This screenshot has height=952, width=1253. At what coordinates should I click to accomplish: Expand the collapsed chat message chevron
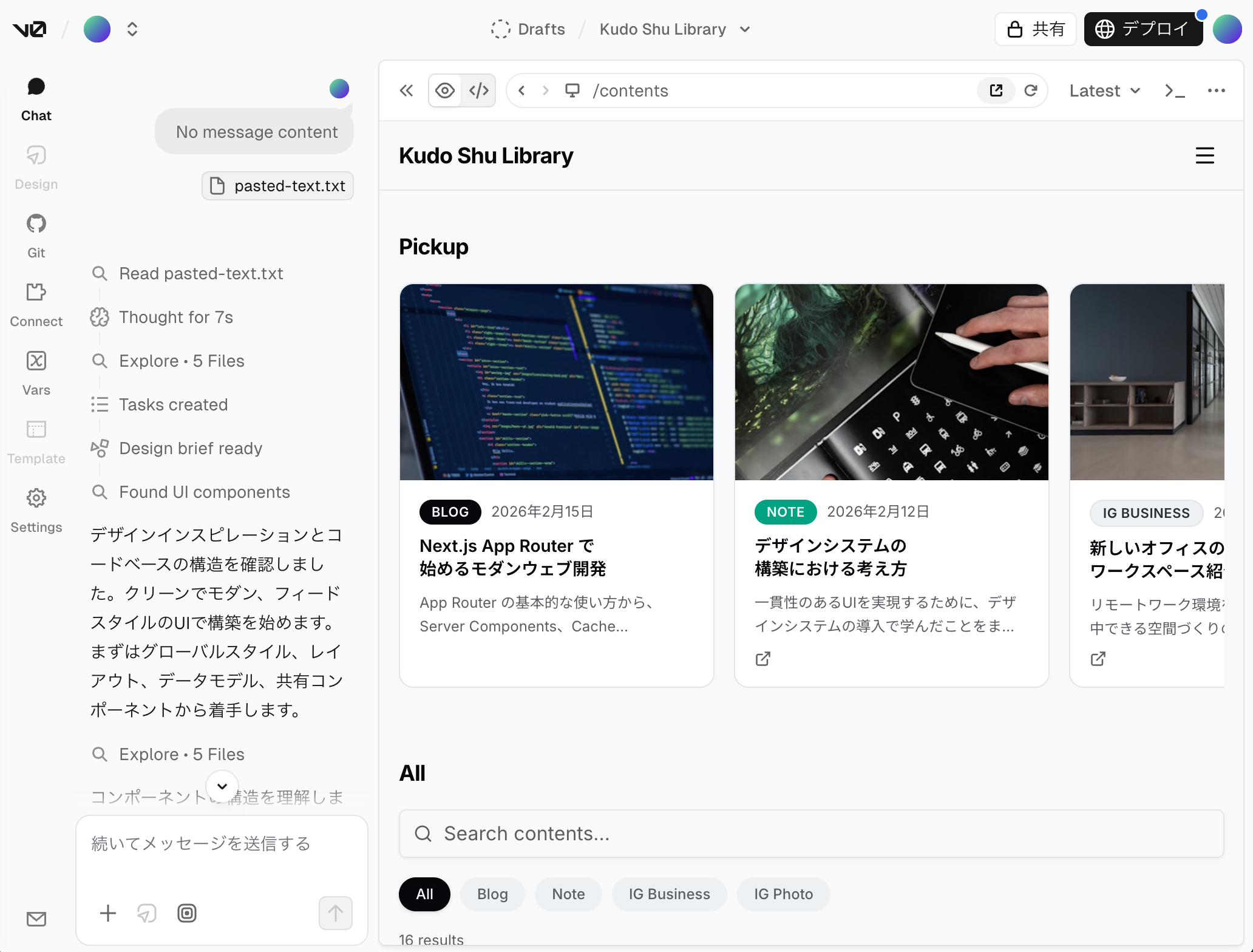click(222, 786)
